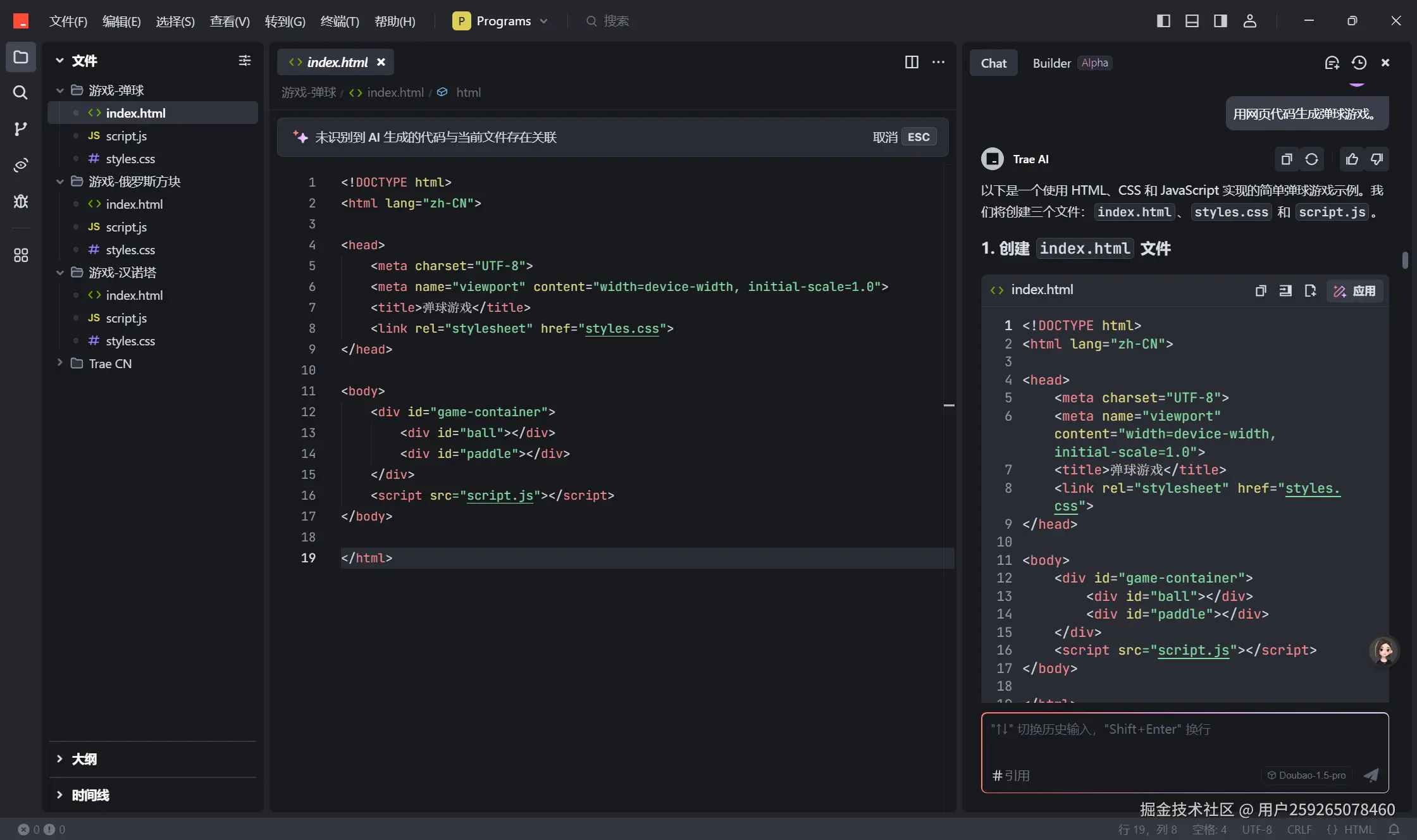Image resolution: width=1417 pixels, height=840 pixels.
Task: Click the regenerate response icon
Action: pos(1311,159)
